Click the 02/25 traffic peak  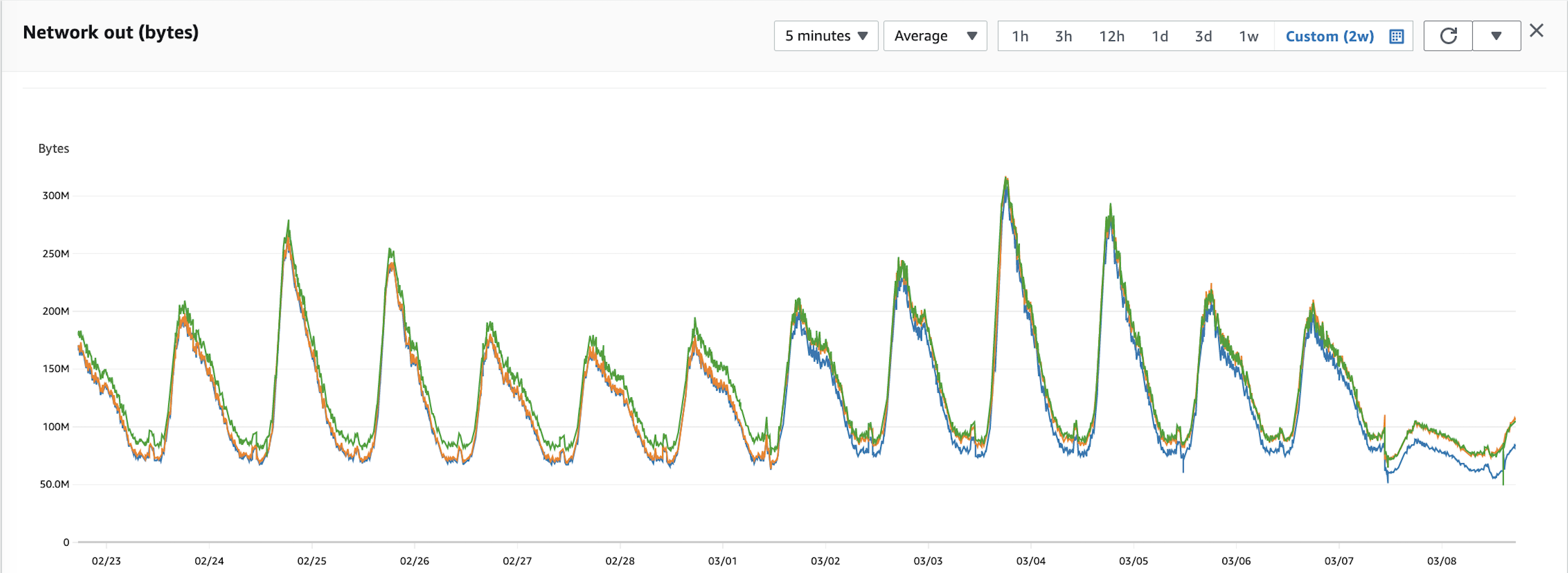coord(288,222)
